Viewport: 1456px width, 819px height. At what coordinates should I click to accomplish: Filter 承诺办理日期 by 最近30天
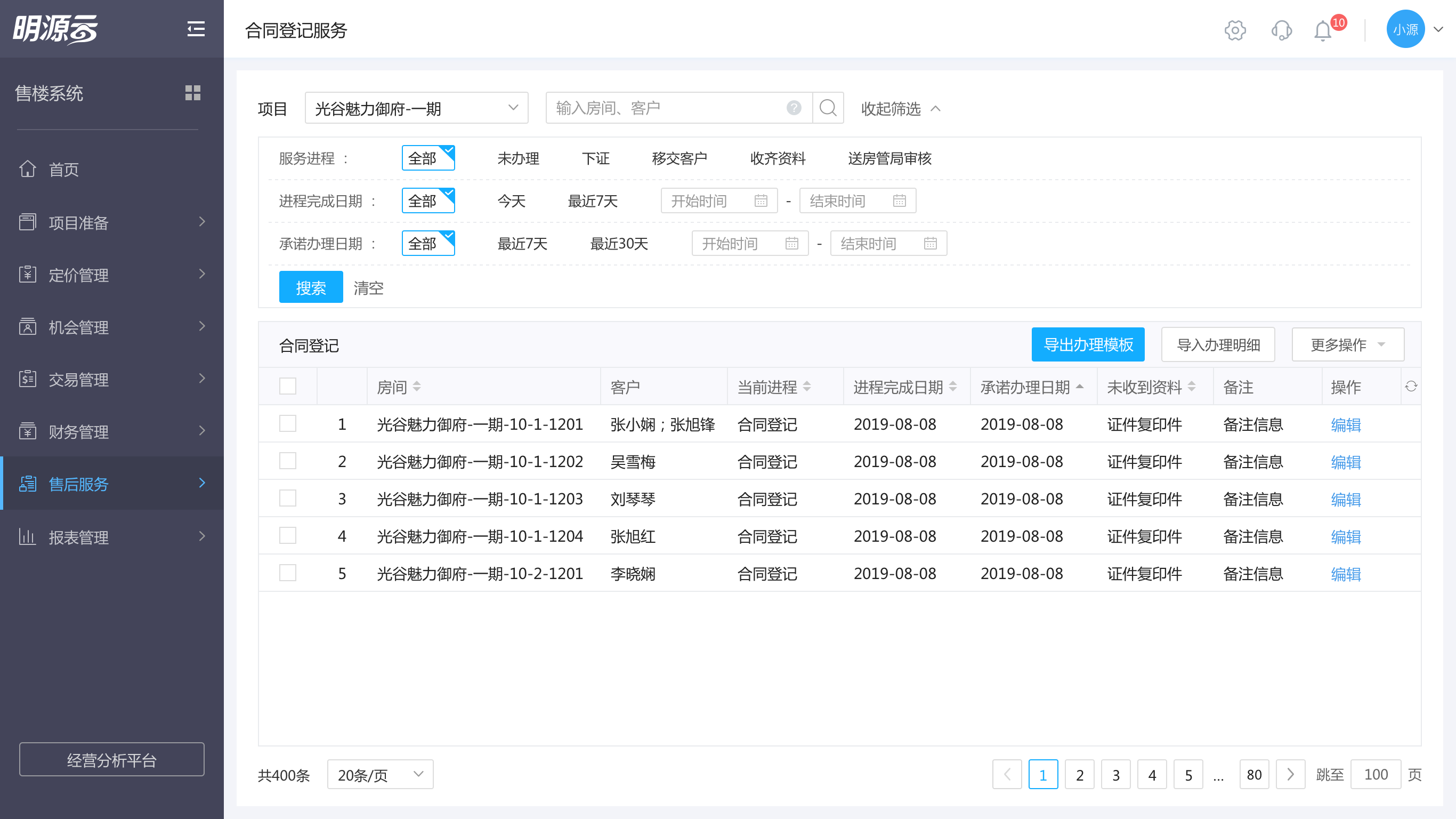coord(619,244)
